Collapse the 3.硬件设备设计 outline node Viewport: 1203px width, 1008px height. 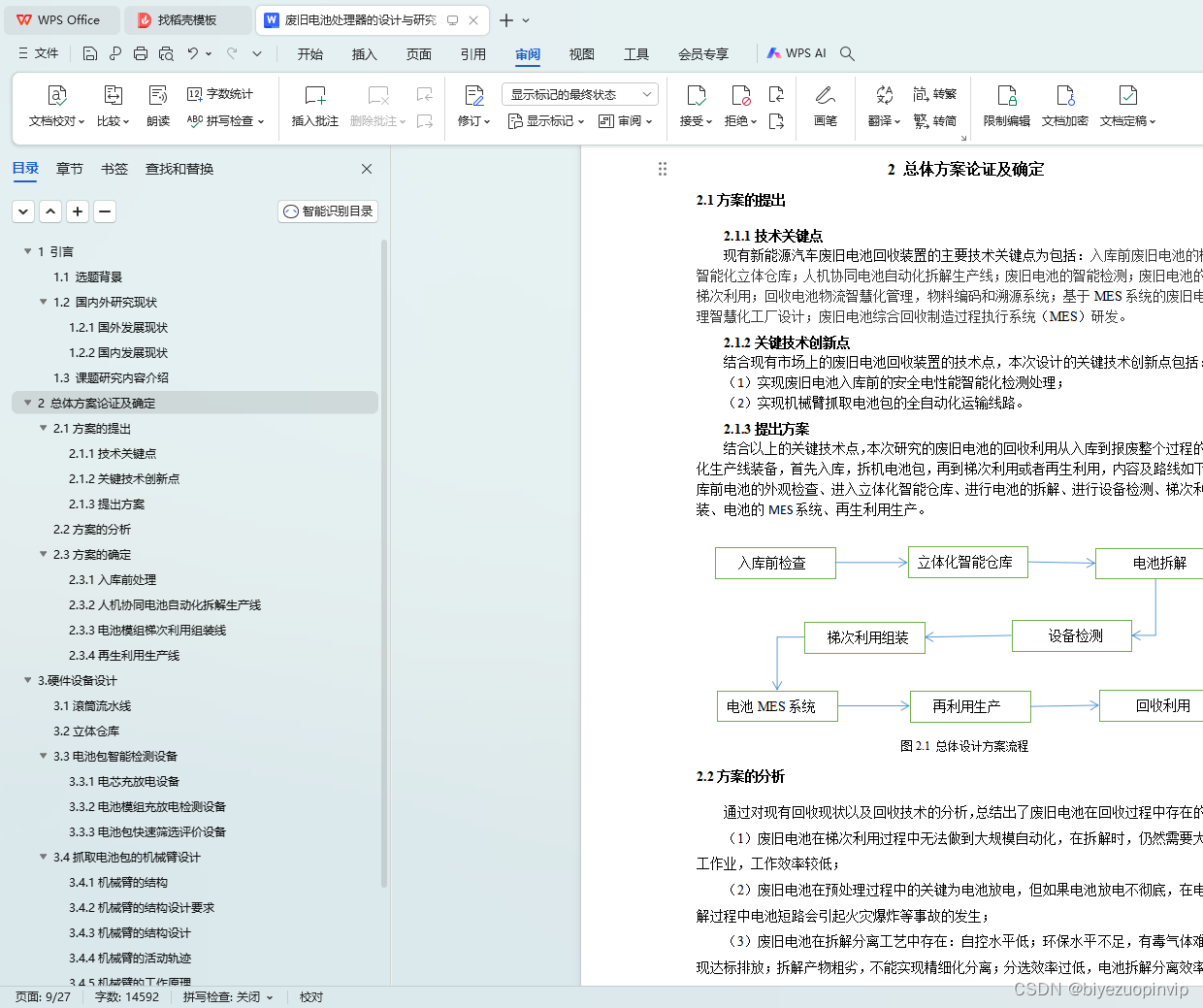[x=27, y=680]
